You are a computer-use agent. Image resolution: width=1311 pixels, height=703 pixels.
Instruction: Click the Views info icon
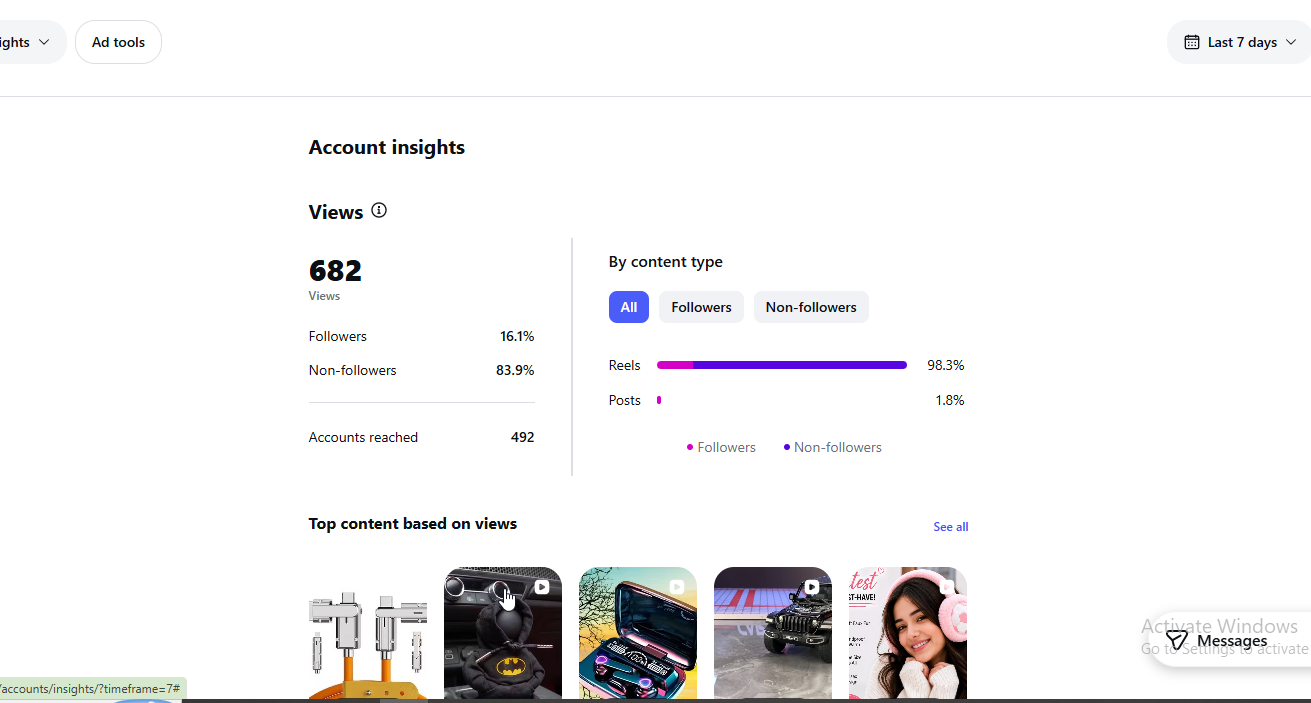(x=379, y=210)
